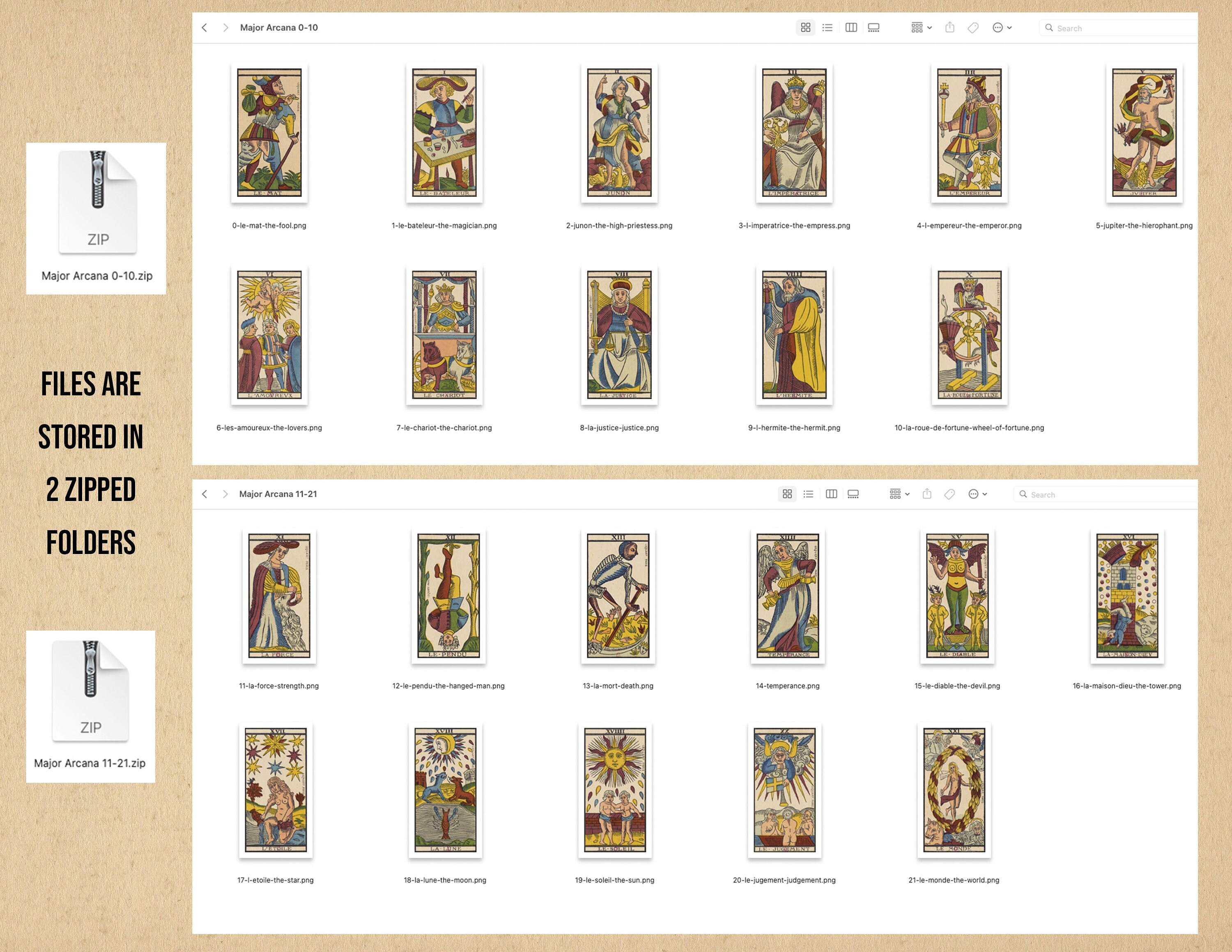
Task: Select 13-la-mort-death.png thumbnail
Action: 618,596
